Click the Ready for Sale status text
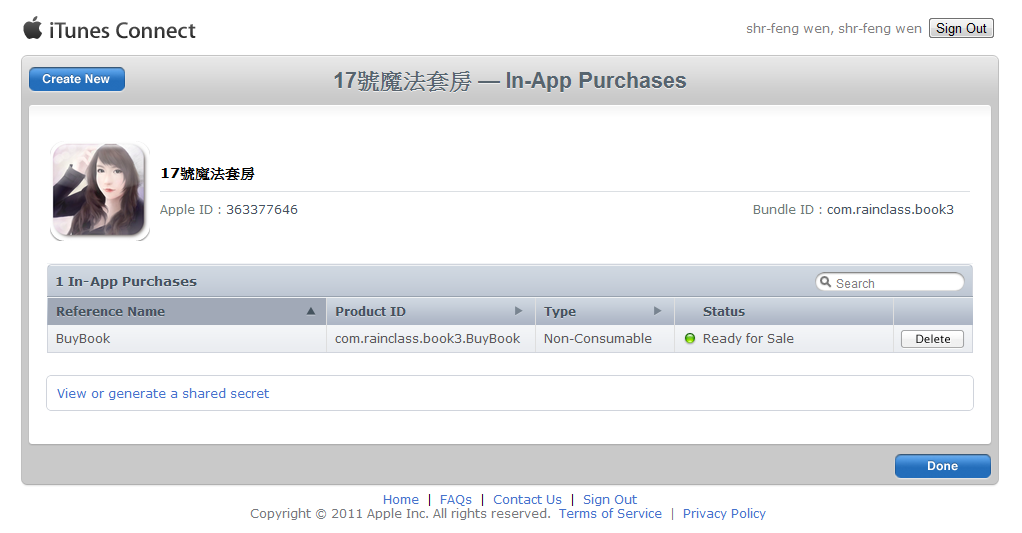This screenshot has width=1022, height=533. pyautogui.click(x=748, y=338)
